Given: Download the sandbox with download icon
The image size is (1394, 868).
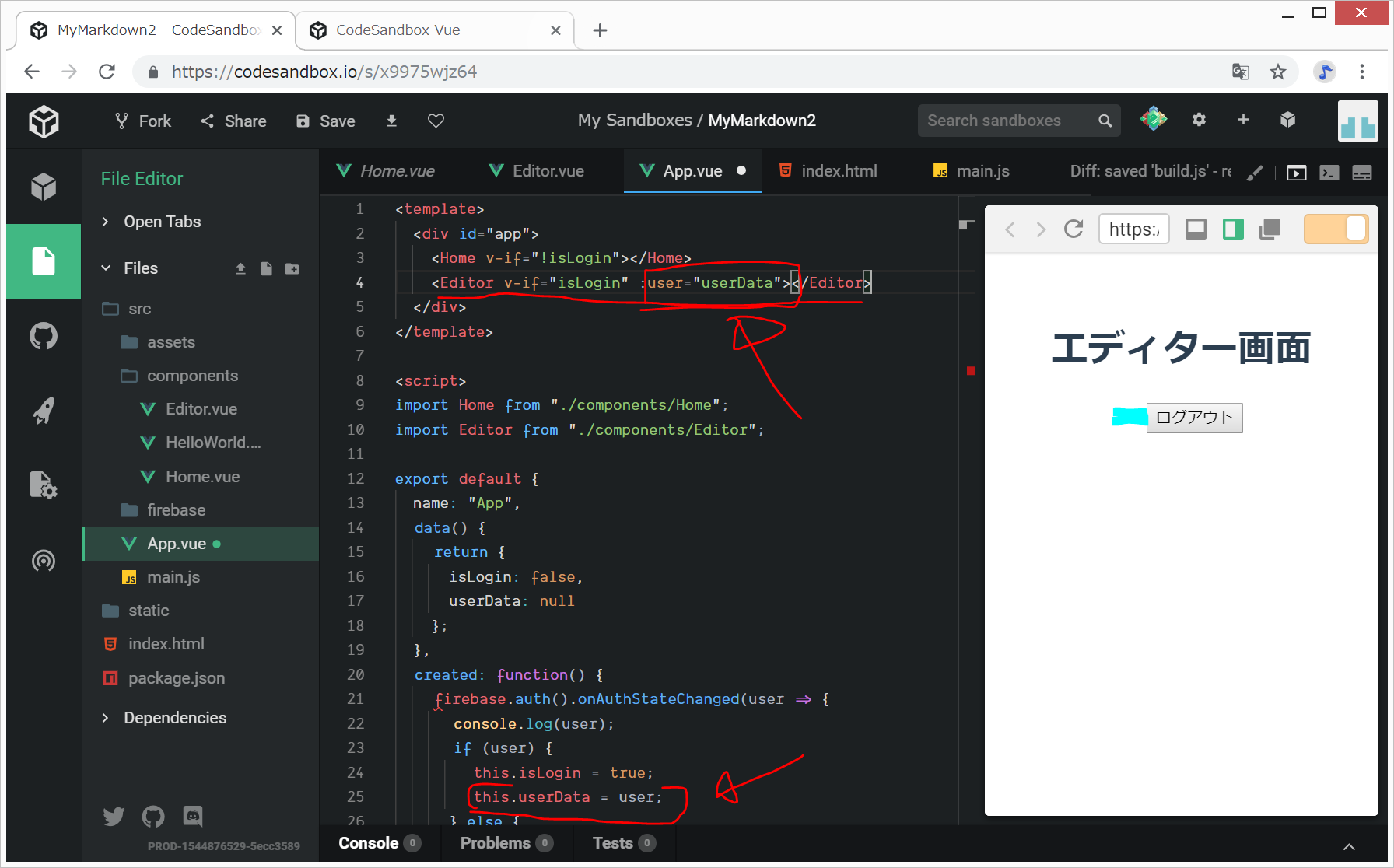Looking at the screenshot, I should (x=391, y=121).
